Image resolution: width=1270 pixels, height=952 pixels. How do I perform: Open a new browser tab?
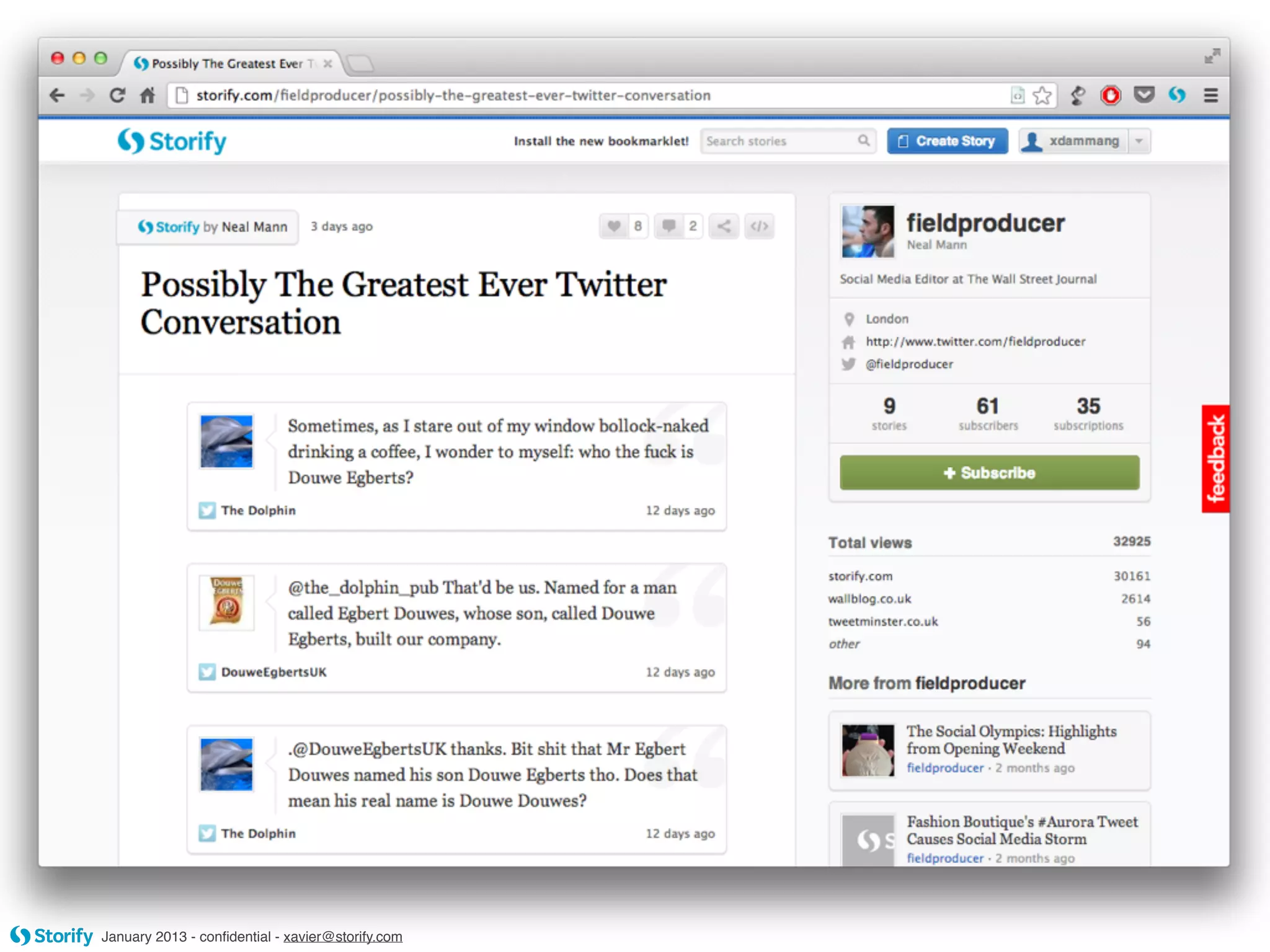click(360, 63)
